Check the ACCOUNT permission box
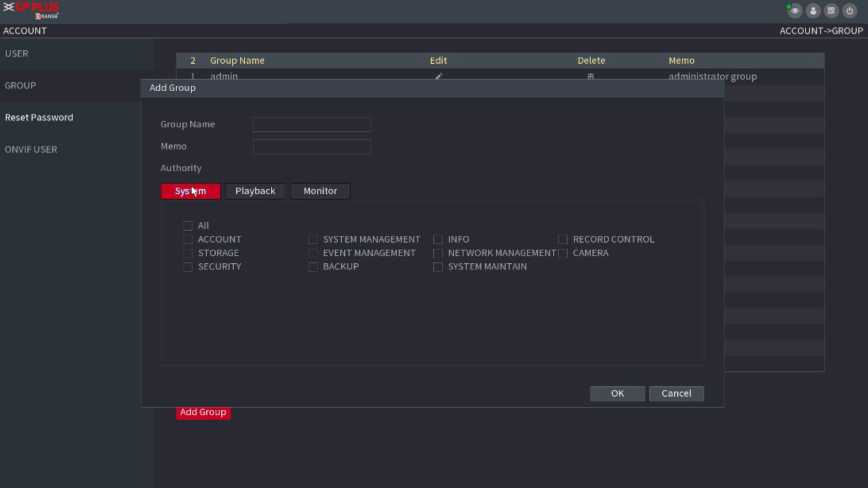The image size is (868, 488). click(188, 240)
